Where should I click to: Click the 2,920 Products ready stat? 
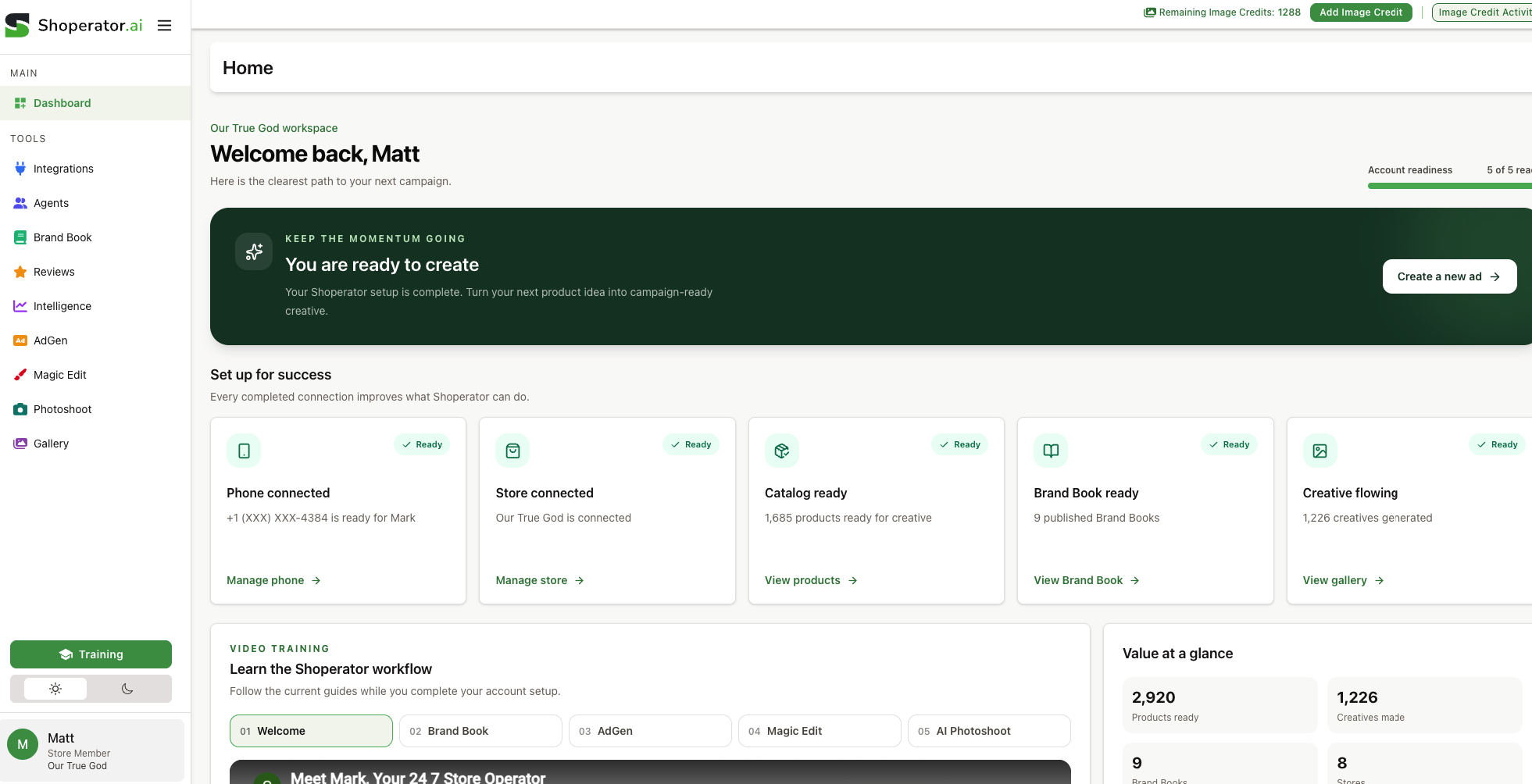[1220, 705]
